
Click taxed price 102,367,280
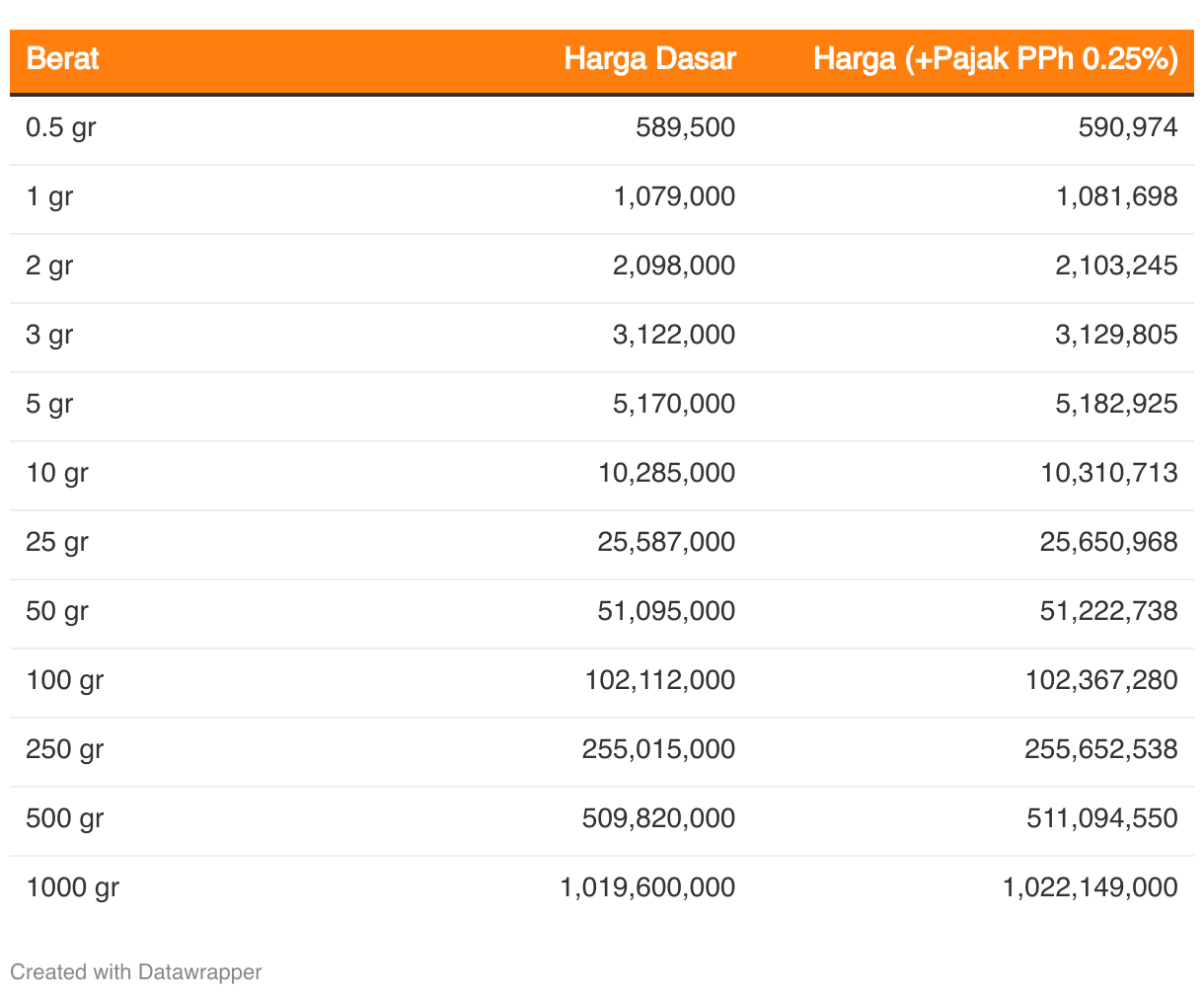1100,680
